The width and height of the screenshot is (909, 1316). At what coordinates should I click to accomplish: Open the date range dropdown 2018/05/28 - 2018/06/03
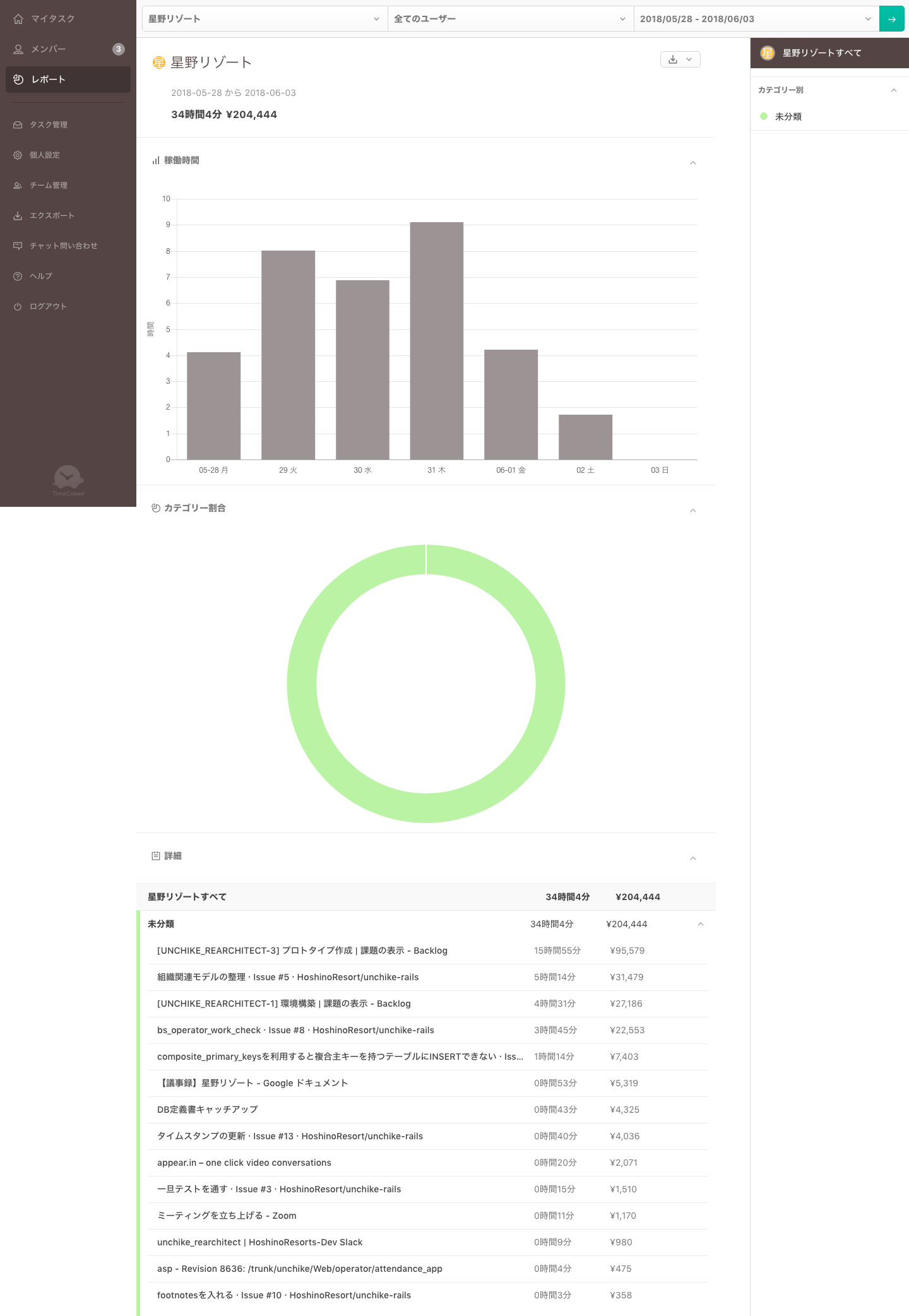click(756, 19)
